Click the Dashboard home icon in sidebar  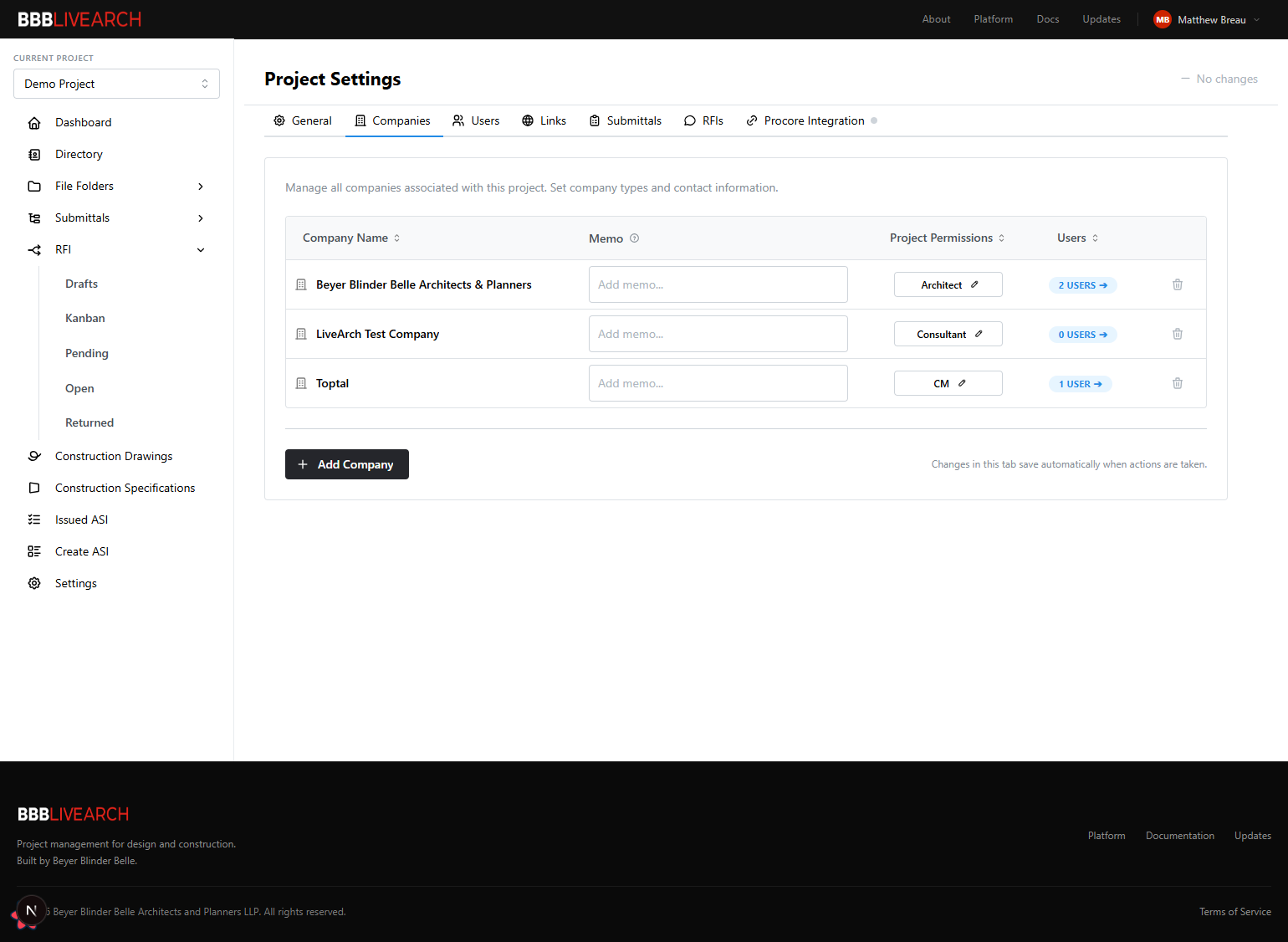click(34, 123)
